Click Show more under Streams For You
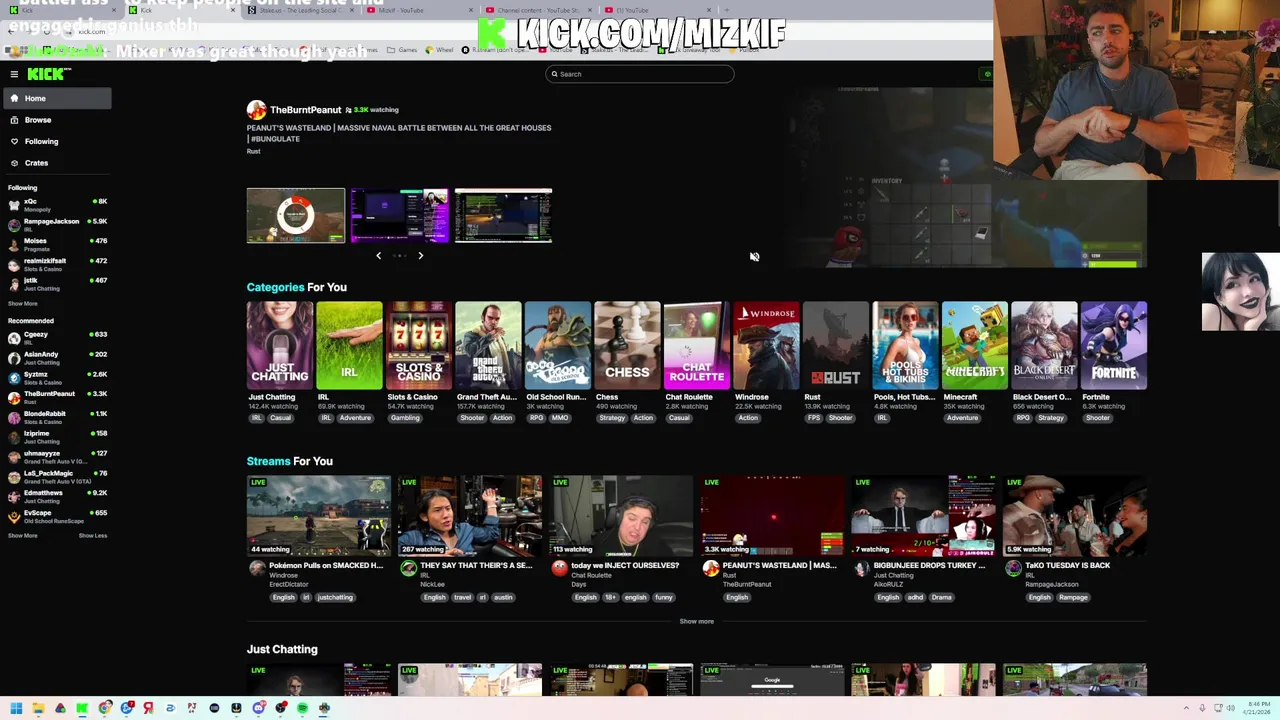 pos(697,621)
